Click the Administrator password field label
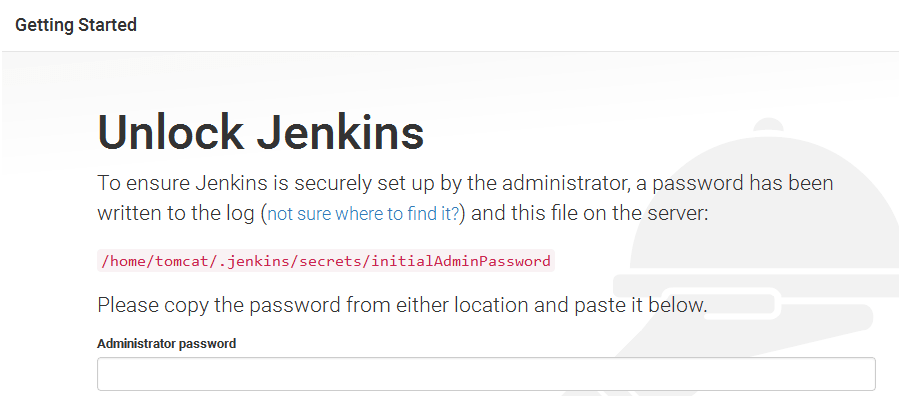 pos(167,343)
